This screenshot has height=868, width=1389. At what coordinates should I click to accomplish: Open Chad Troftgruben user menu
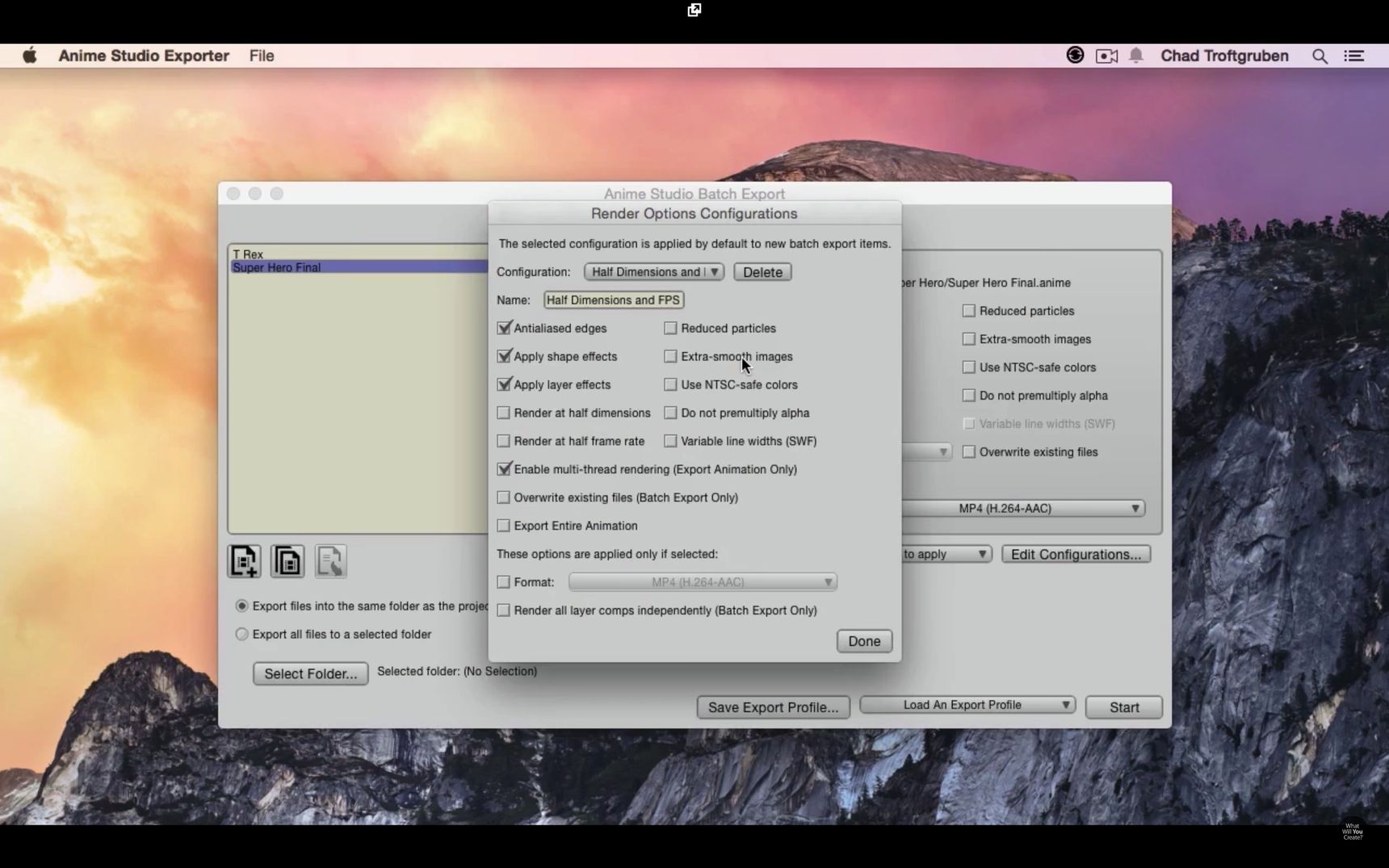pos(1224,56)
